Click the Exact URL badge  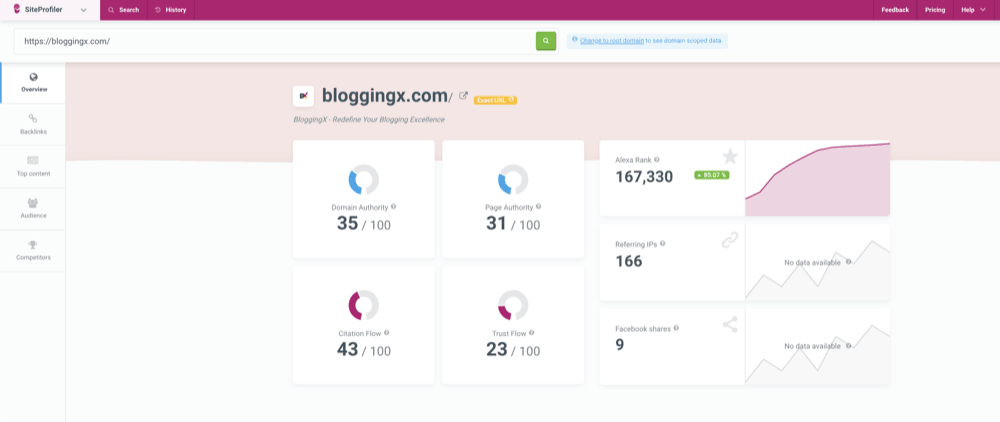pos(496,100)
